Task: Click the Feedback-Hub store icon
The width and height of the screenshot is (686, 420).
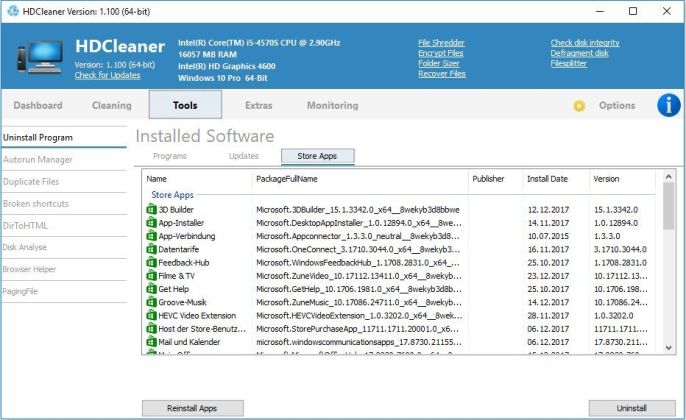Action: click(151, 262)
